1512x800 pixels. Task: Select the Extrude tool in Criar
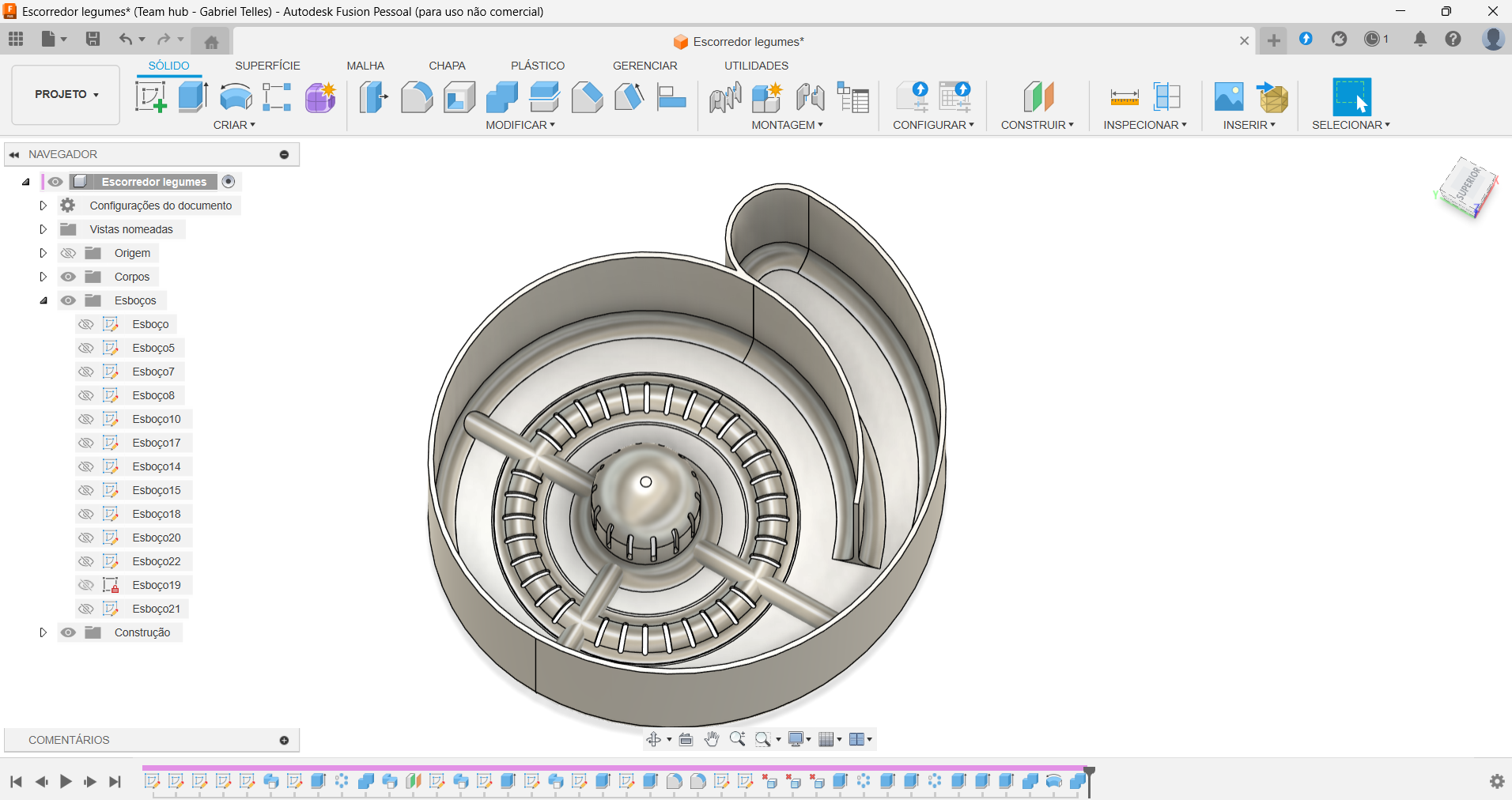(193, 97)
